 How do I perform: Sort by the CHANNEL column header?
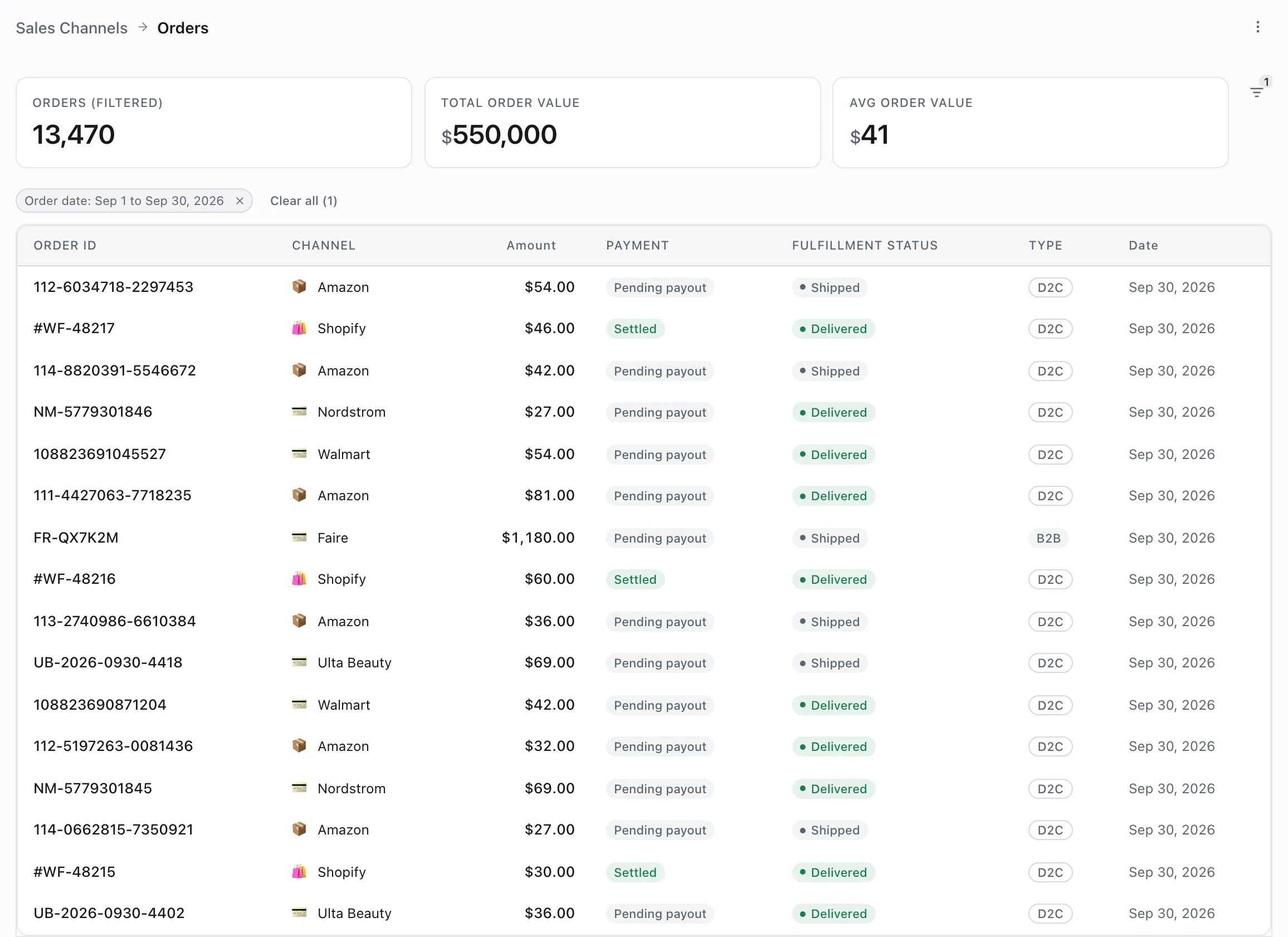[324, 245]
